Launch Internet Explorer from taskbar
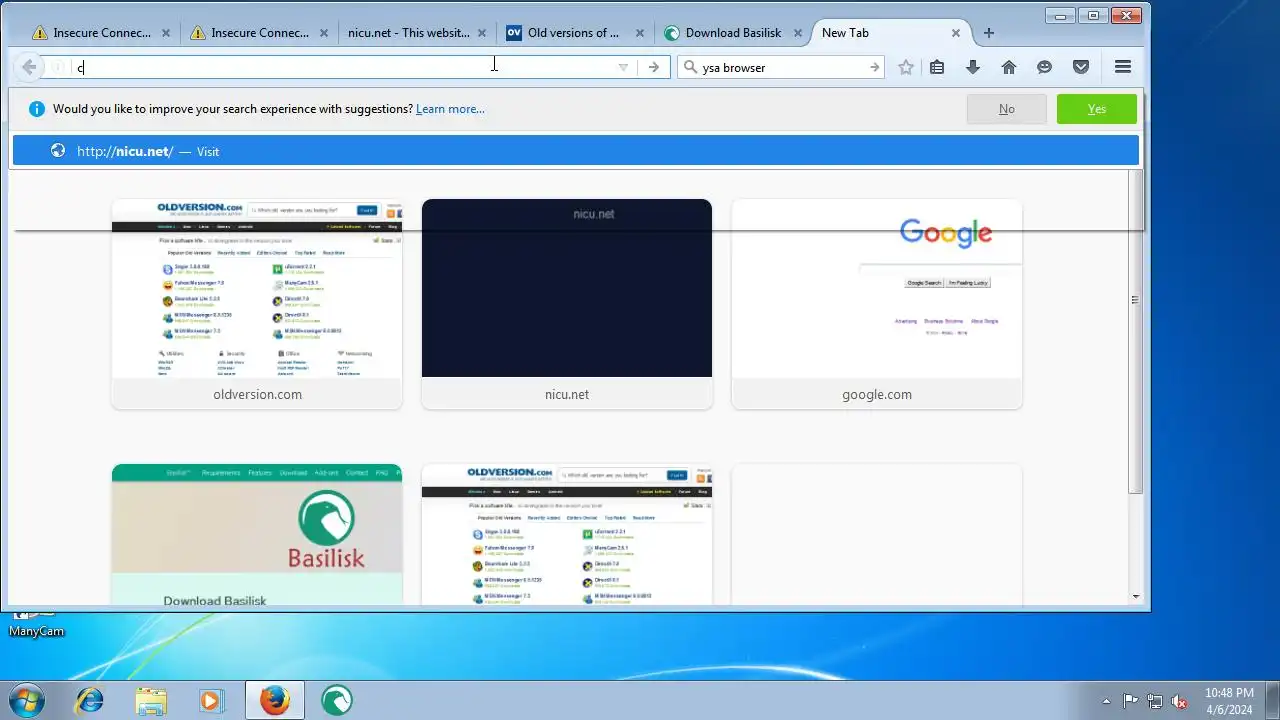 coord(90,700)
